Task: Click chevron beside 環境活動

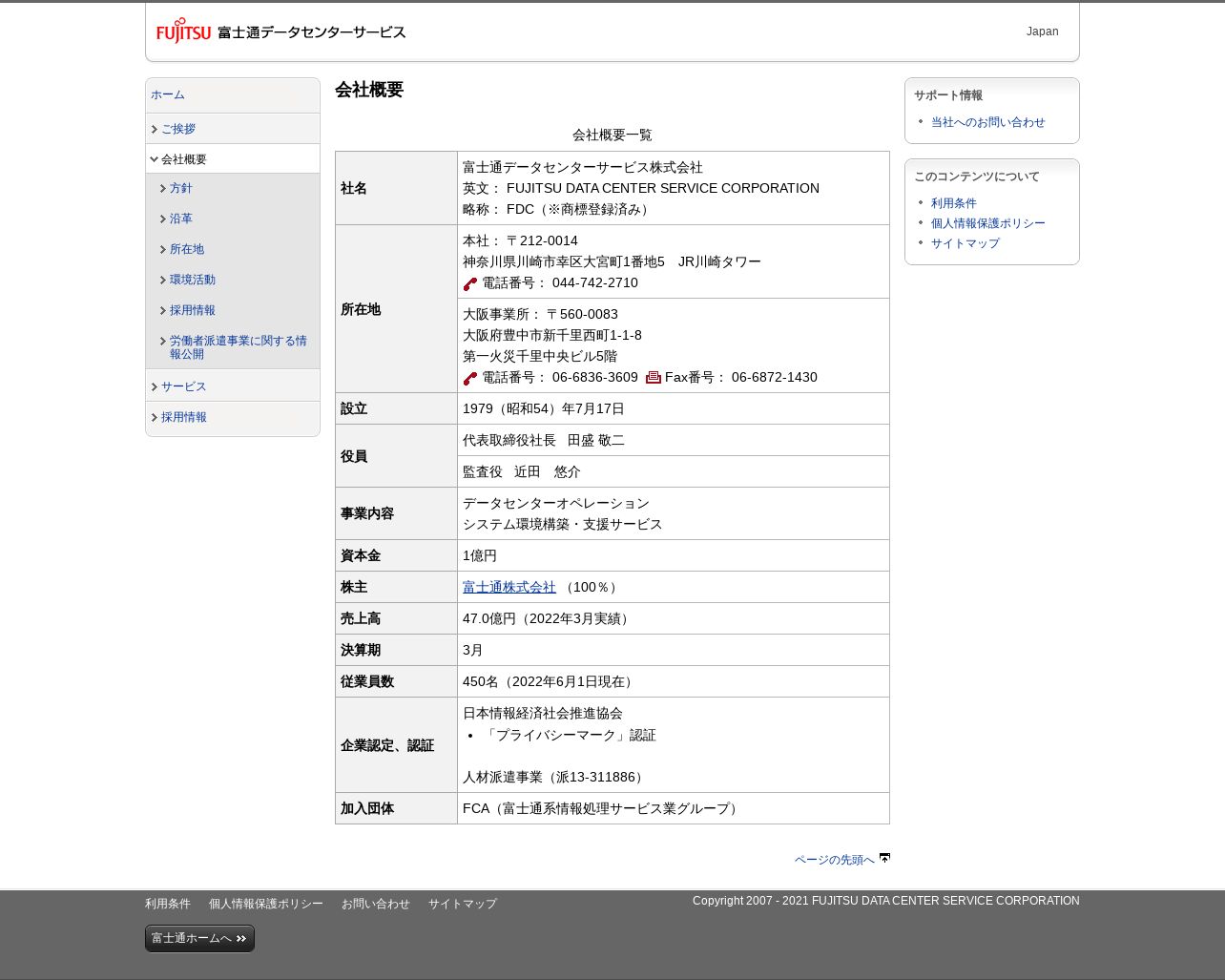Action: (x=163, y=281)
